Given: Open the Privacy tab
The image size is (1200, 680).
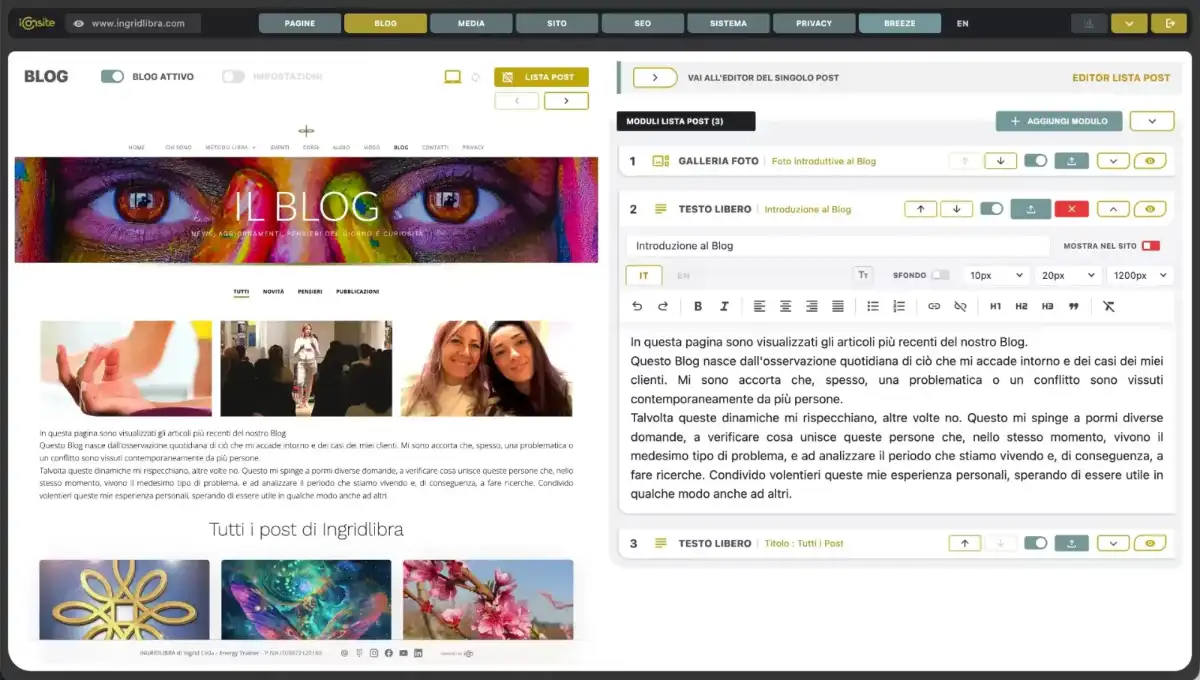Looking at the screenshot, I should (814, 23).
